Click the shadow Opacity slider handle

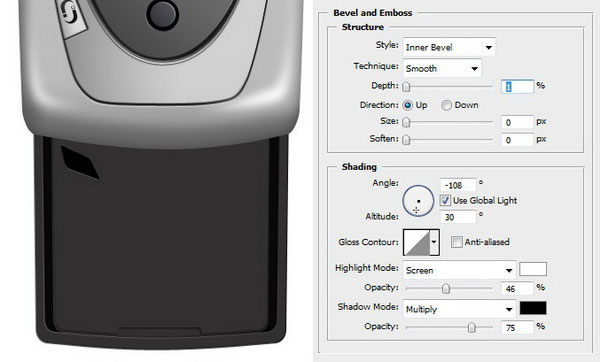(x=471, y=327)
